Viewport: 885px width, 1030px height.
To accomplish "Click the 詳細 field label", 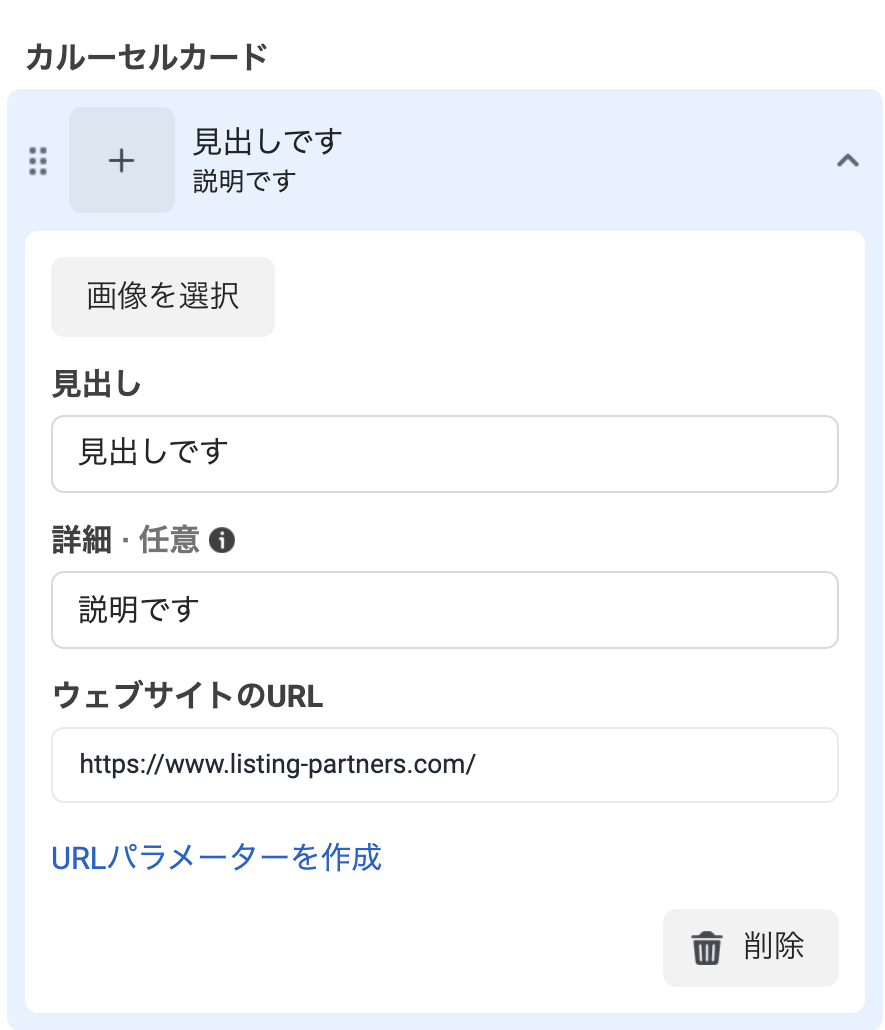I will point(80,541).
